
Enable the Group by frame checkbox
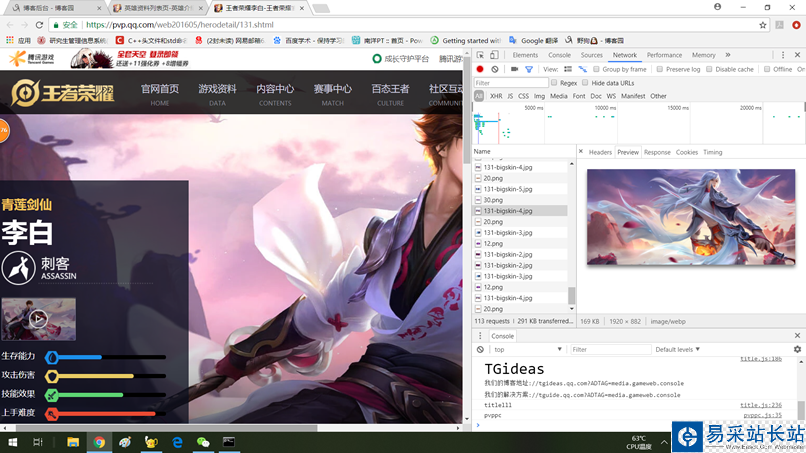click(x=596, y=69)
